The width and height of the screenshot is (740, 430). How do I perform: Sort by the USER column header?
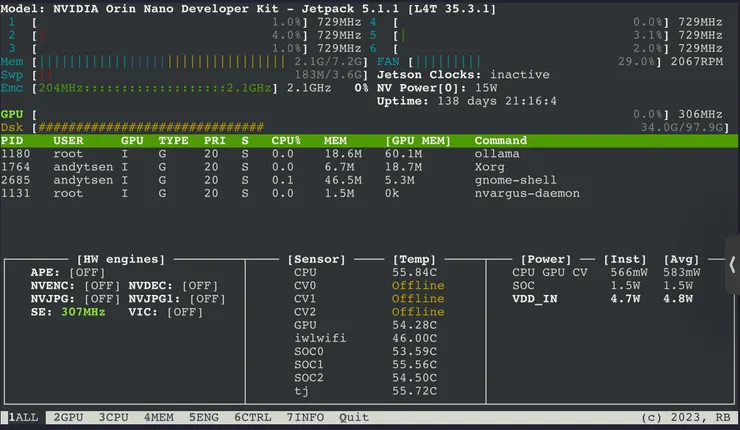tap(68, 141)
